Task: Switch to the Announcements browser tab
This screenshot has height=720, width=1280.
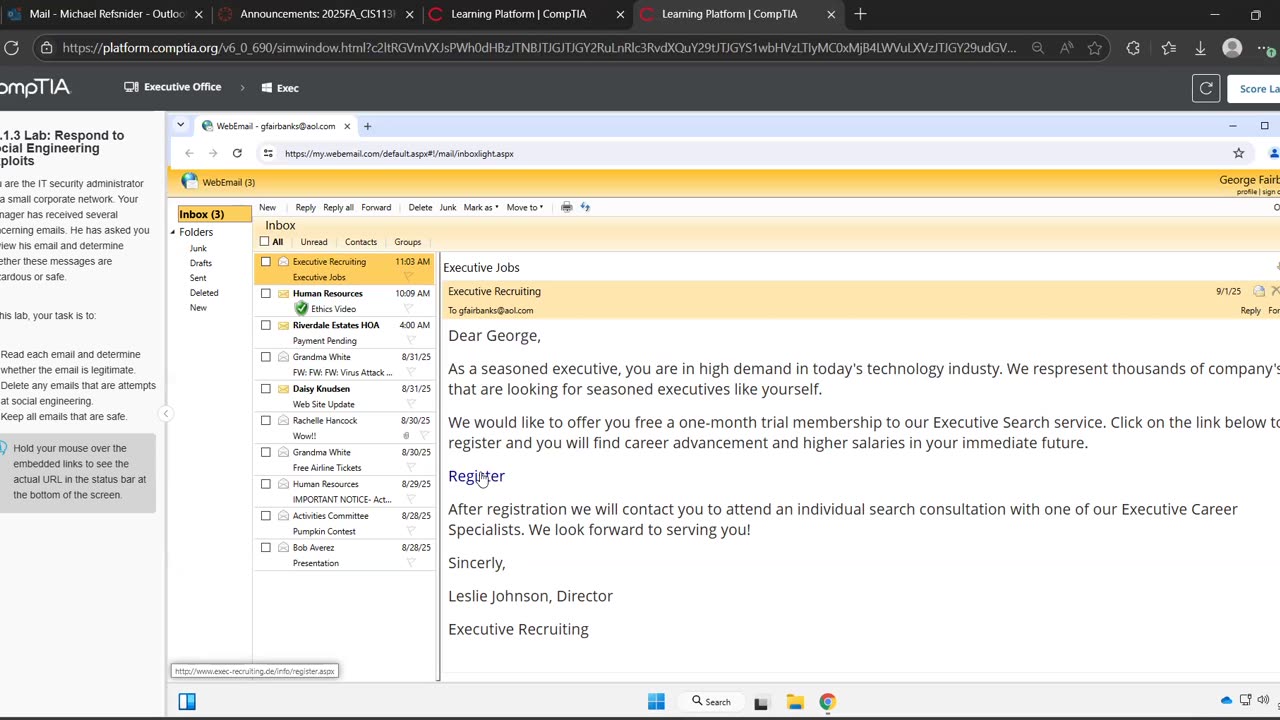Action: [316, 14]
